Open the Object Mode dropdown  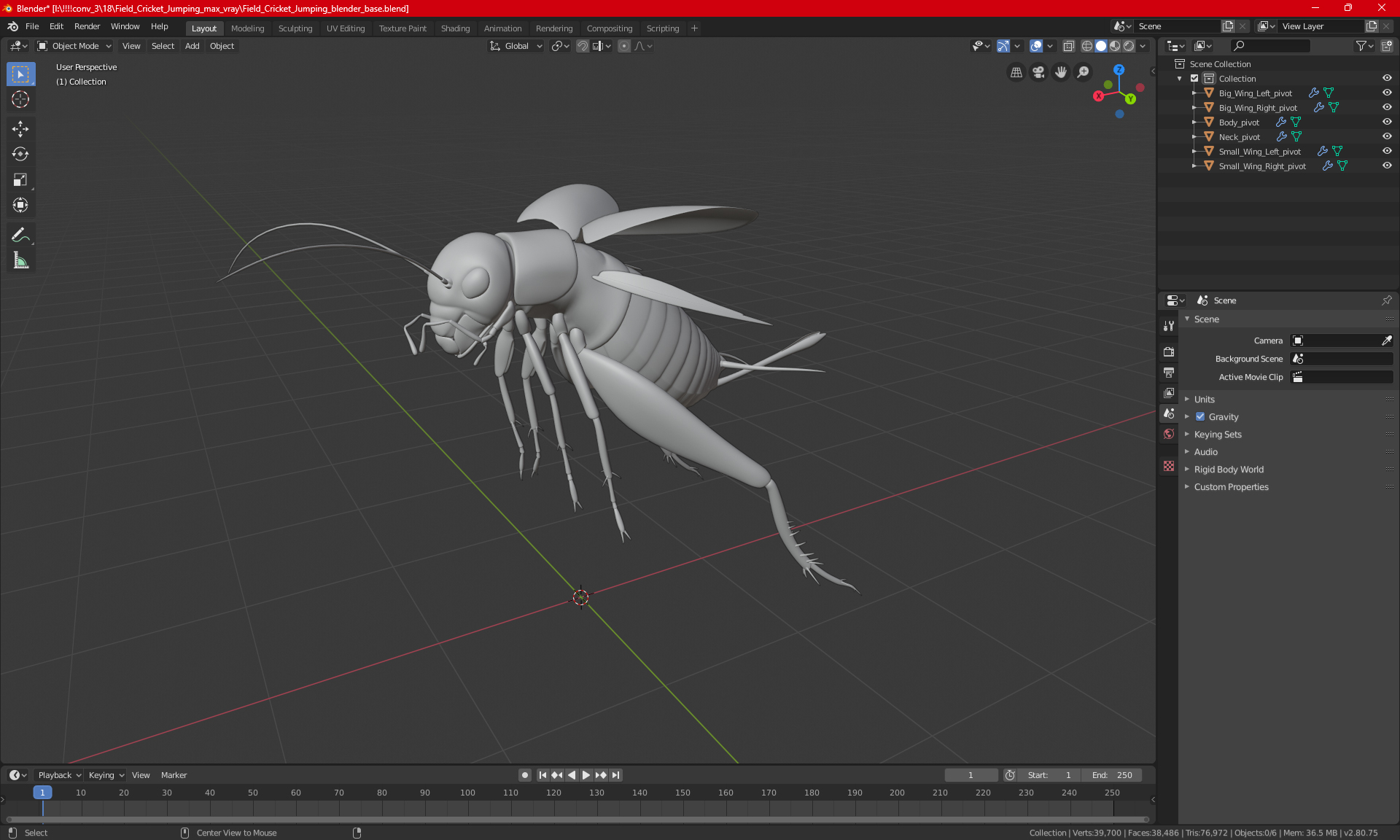click(x=76, y=45)
